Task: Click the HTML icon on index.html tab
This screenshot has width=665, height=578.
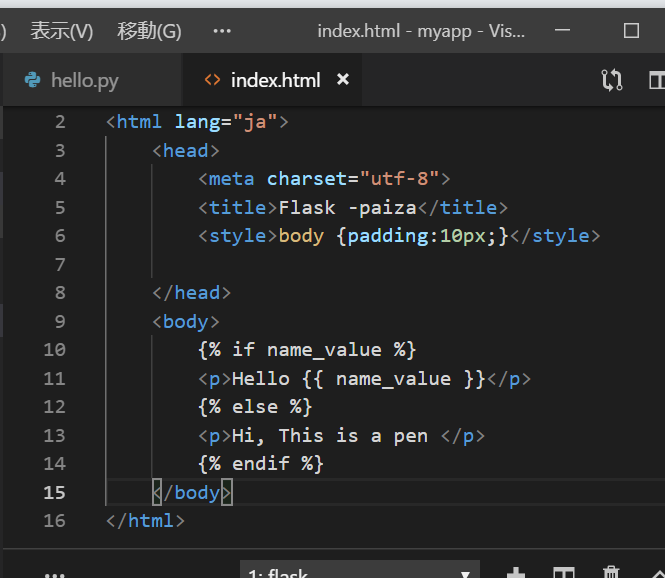Action: coord(212,81)
